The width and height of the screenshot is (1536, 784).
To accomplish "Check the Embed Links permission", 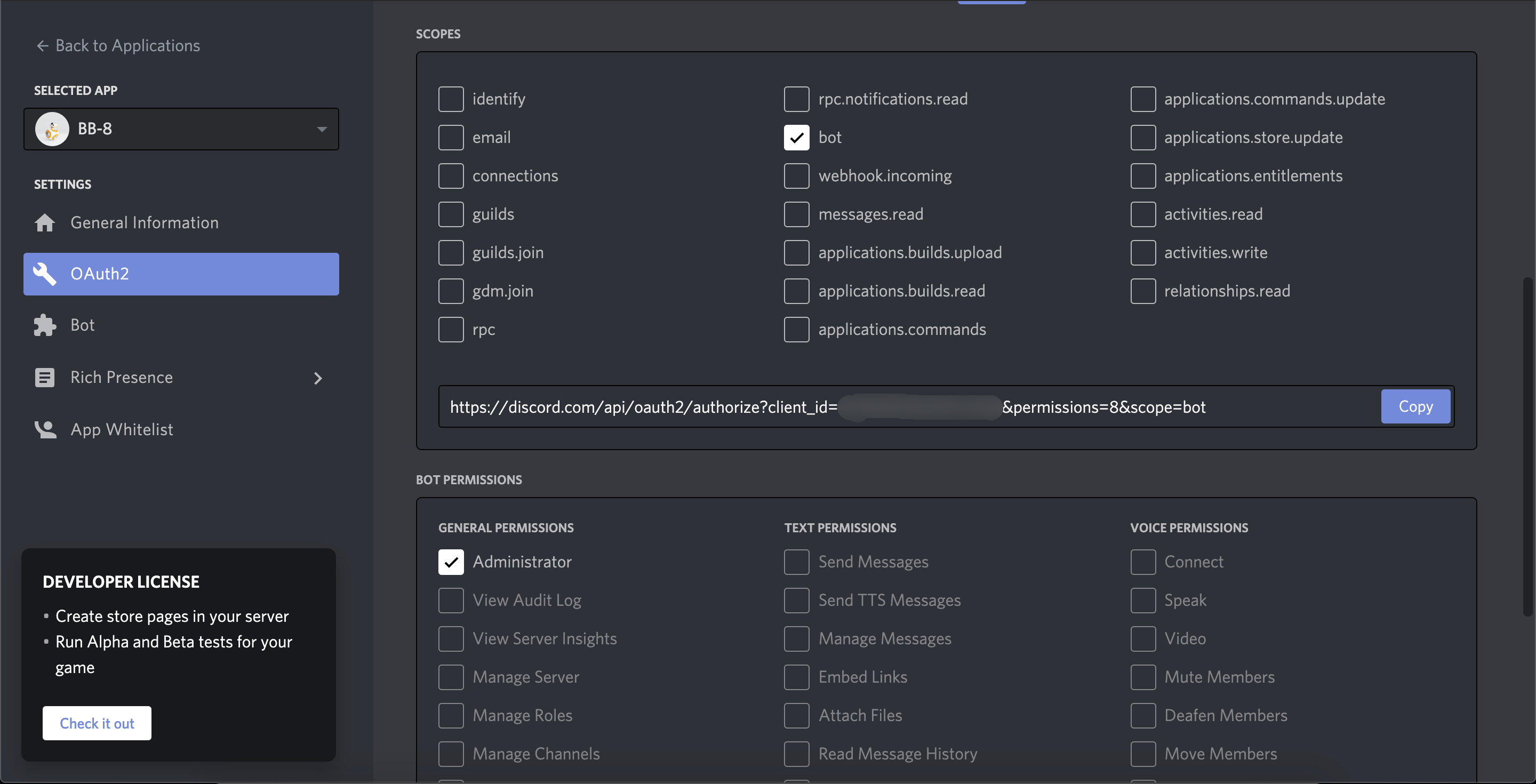I will pyautogui.click(x=797, y=677).
